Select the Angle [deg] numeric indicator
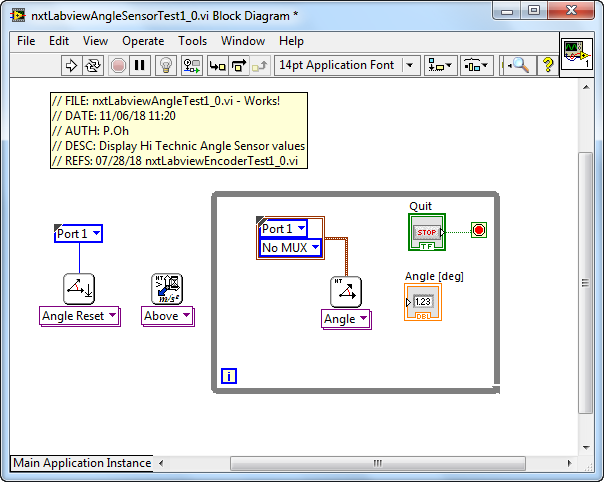This screenshot has width=604, height=482. [x=423, y=302]
